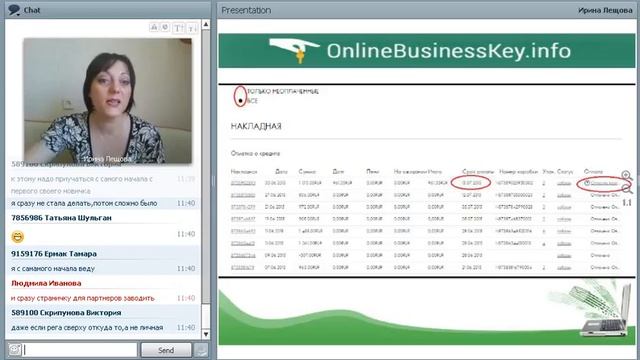Click the Presentation panel title

coord(246,10)
